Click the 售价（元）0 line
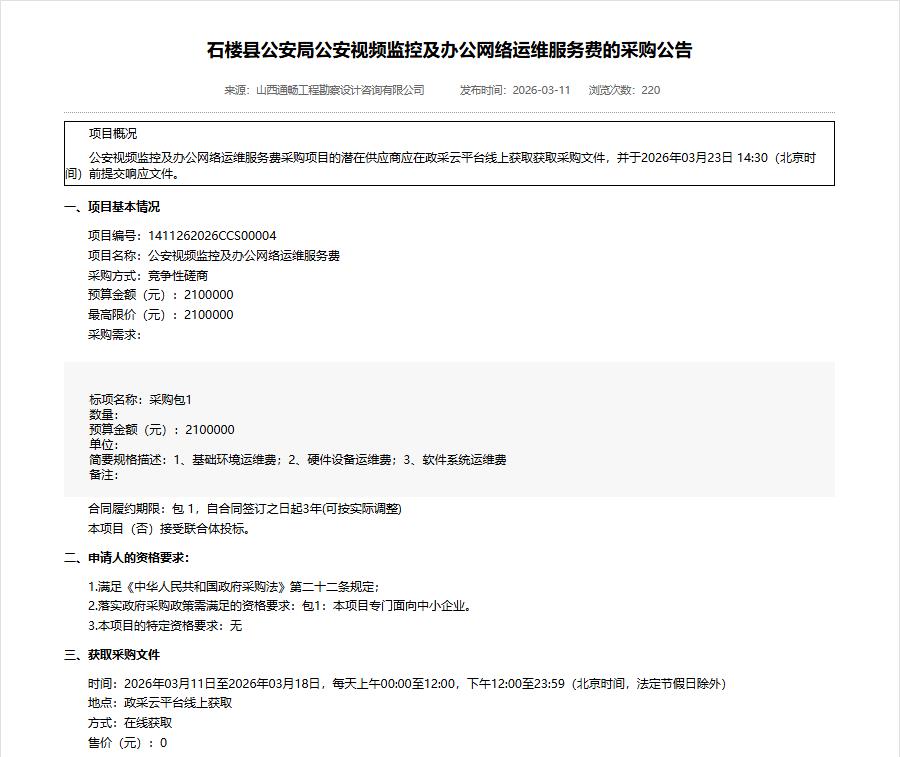 click(128, 743)
